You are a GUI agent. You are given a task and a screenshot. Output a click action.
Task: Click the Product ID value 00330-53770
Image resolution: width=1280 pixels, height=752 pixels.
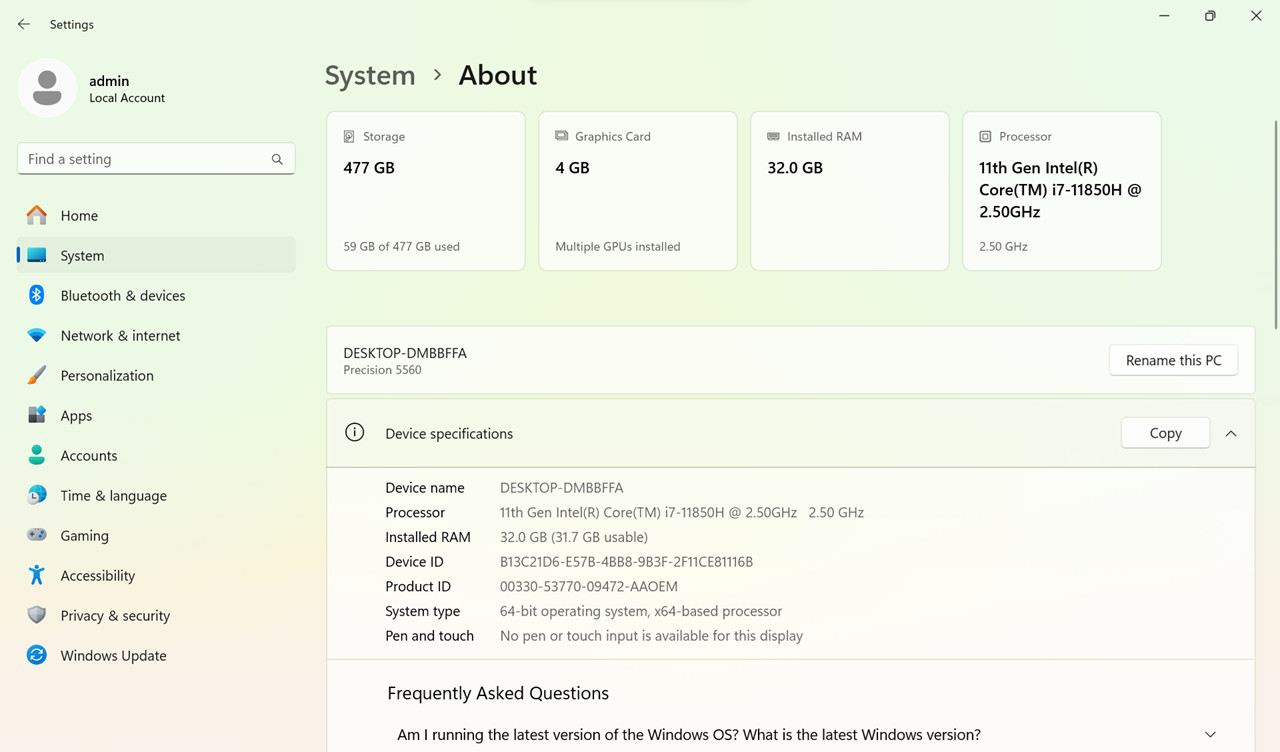pos(589,586)
